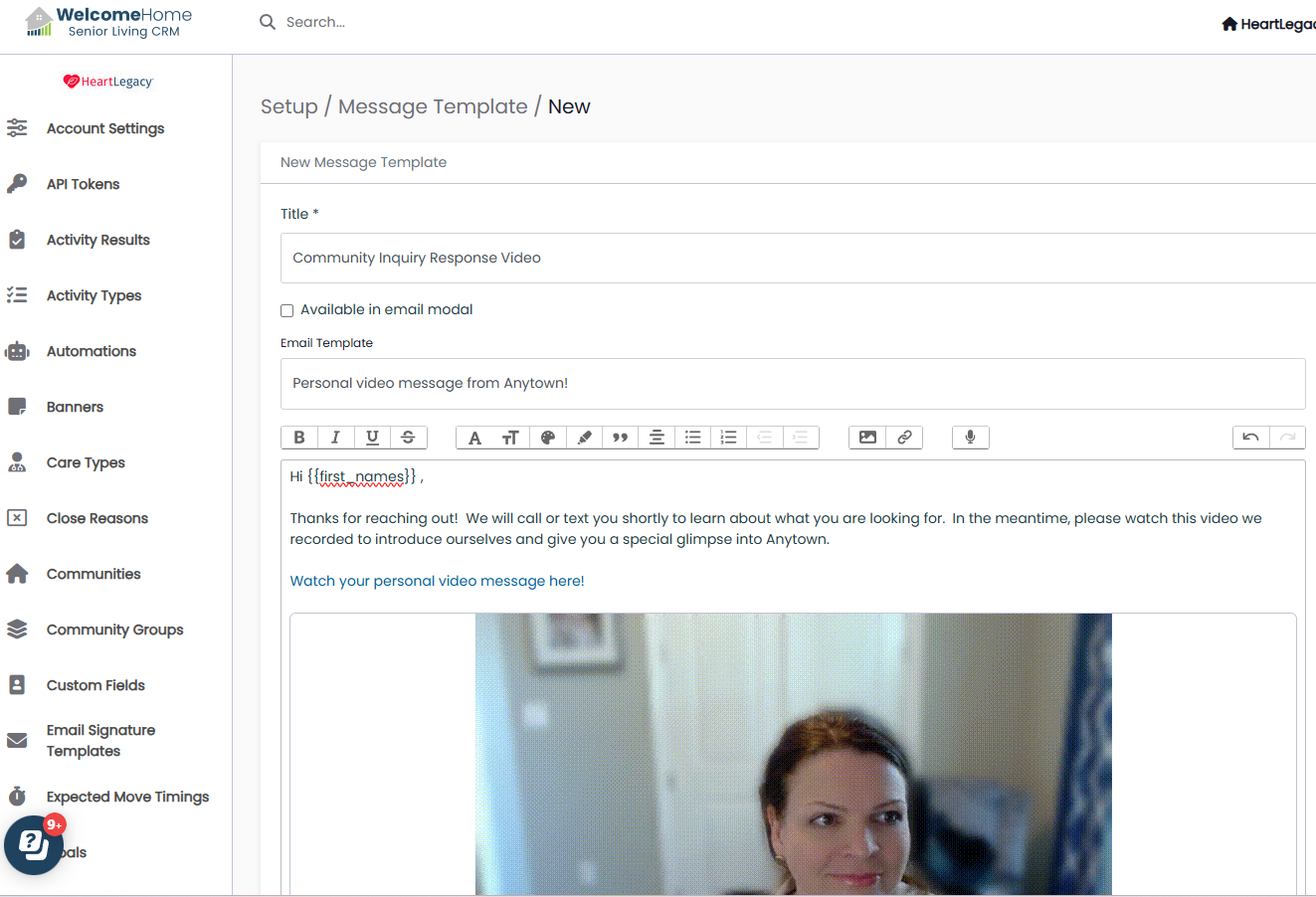The height and width of the screenshot is (897, 1316).
Task: Click the underline button
Action: 372,438
